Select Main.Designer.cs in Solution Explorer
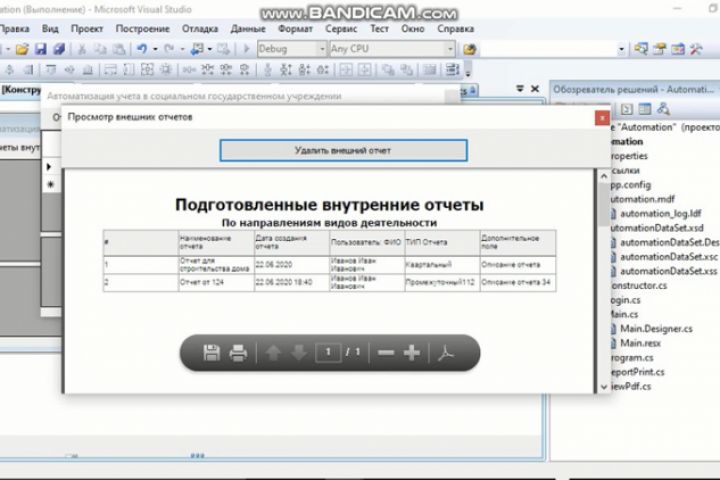The image size is (720, 480). (x=656, y=329)
